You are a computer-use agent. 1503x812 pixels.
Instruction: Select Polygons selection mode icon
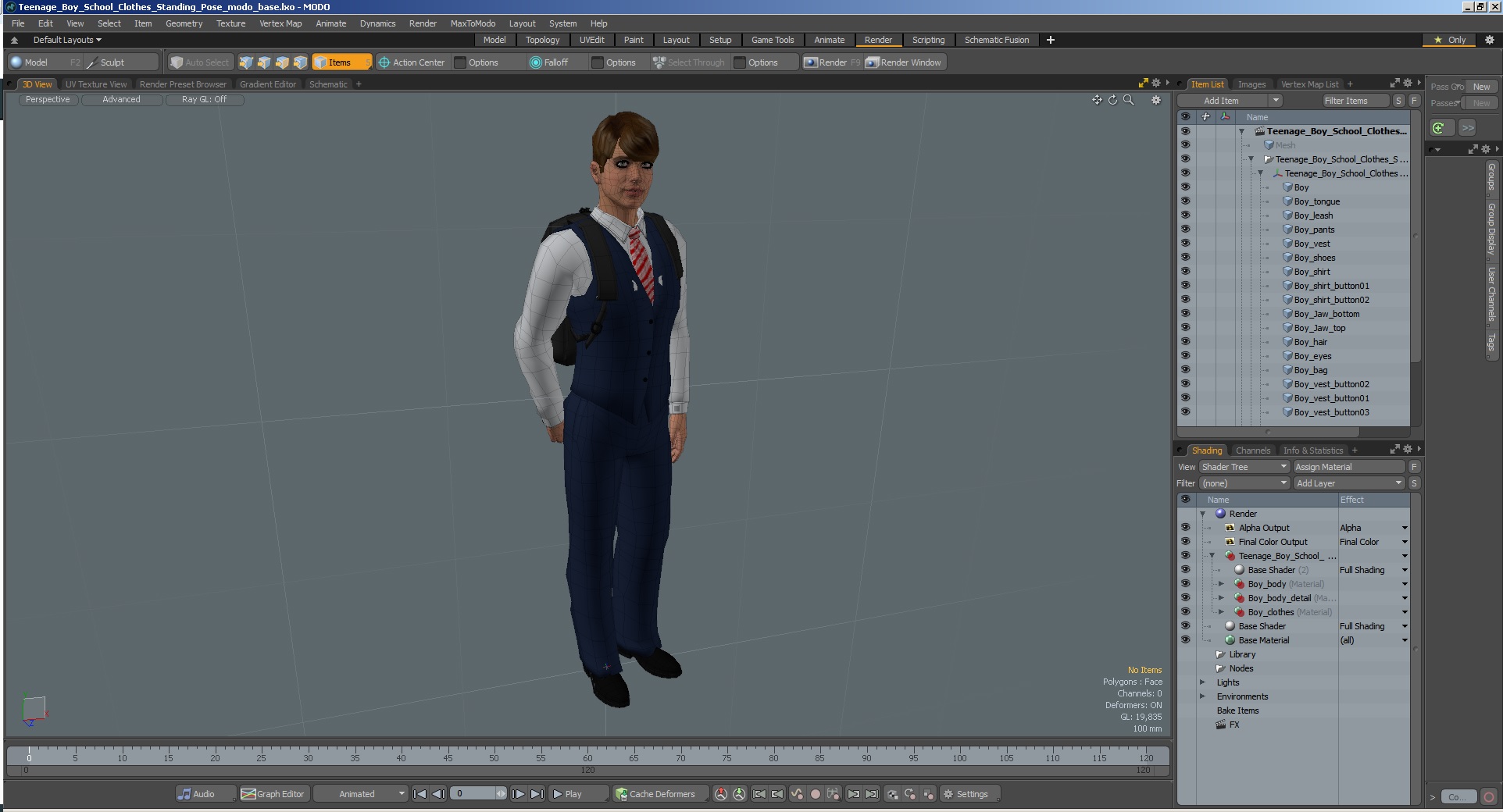(282, 62)
